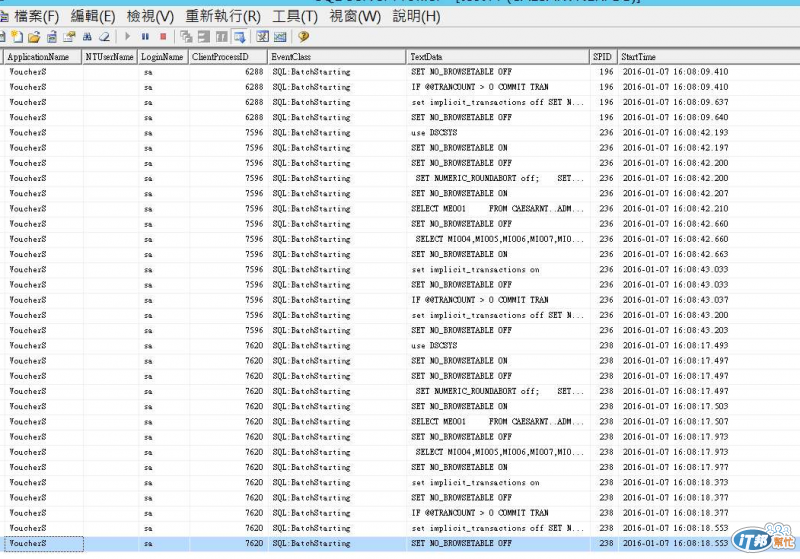800x559 pixels.
Task: Click the New Template toolbar icon
Action: click(x=17, y=37)
